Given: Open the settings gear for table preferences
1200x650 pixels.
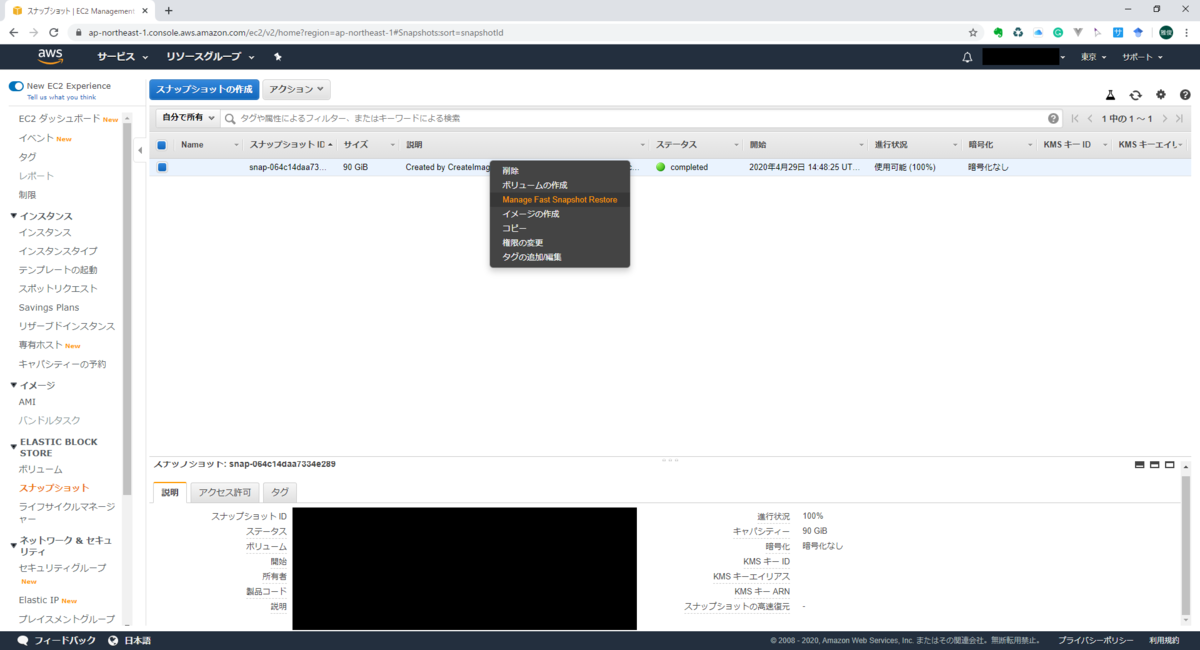Looking at the screenshot, I should (x=1161, y=95).
